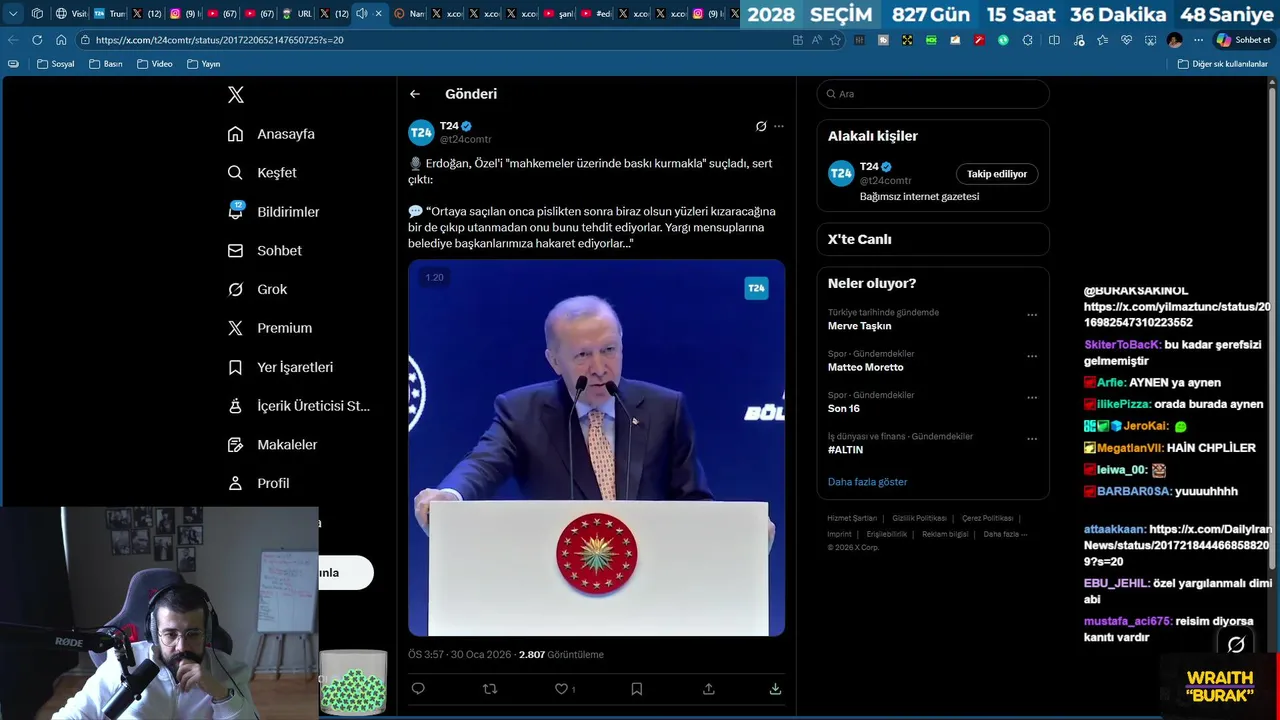Open Diğer sık kullanılanlar folder
This screenshot has height=720, width=1280.
pos(1222,64)
